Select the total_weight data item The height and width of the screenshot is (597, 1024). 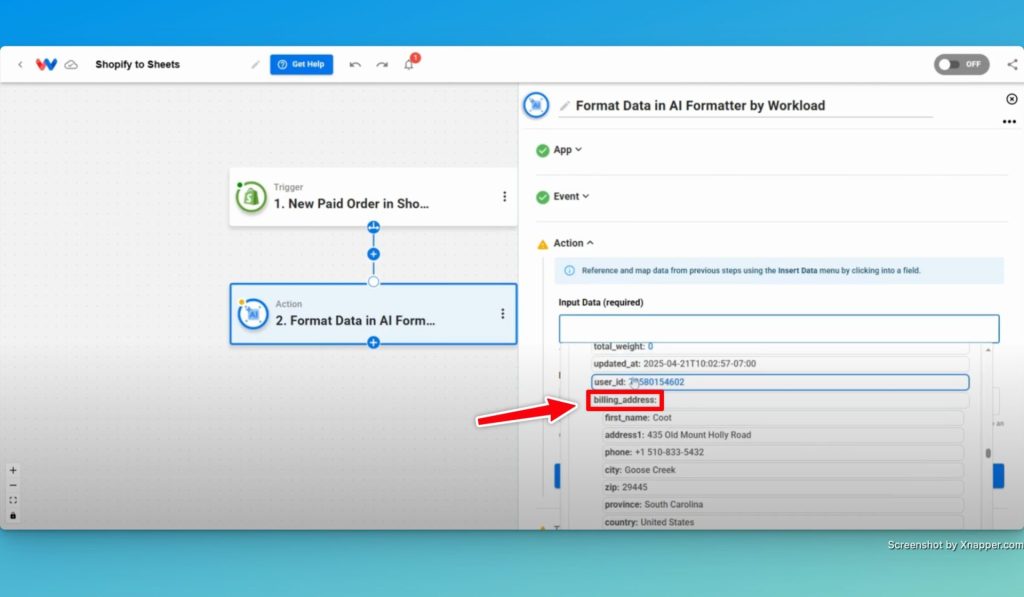click(780, 347)
